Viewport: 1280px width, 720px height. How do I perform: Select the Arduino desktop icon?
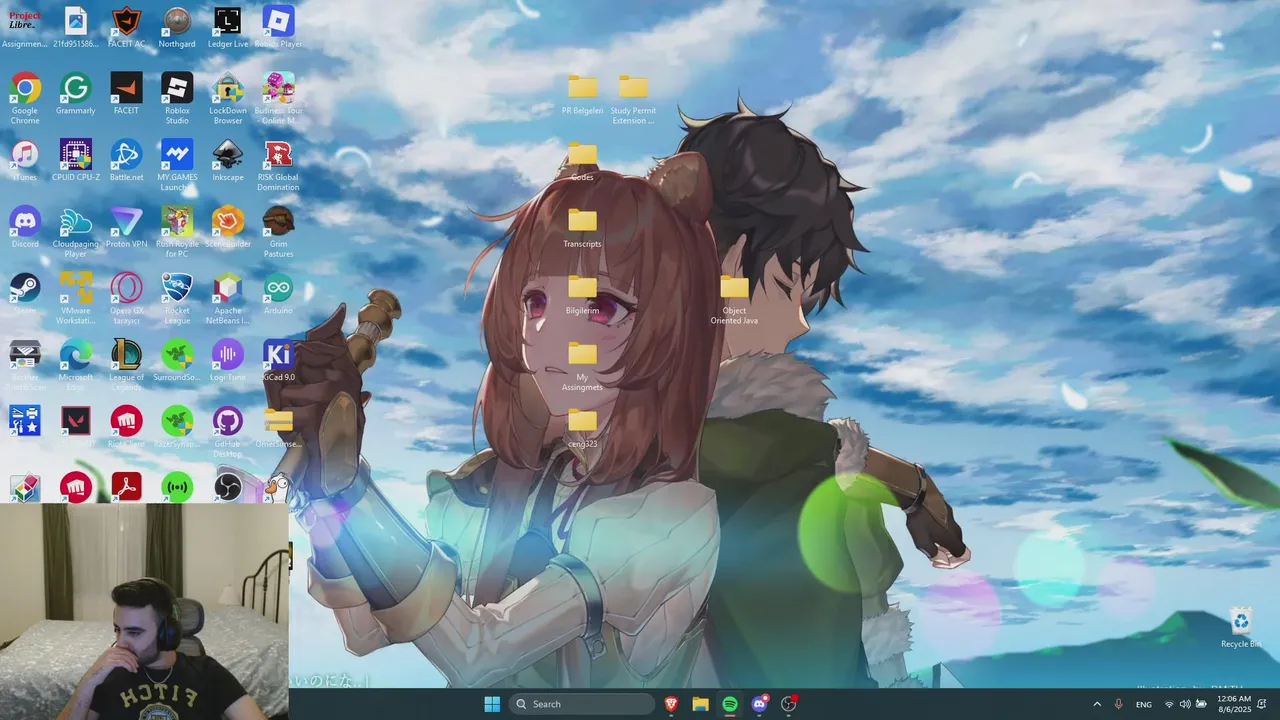(x=278, y=294)
